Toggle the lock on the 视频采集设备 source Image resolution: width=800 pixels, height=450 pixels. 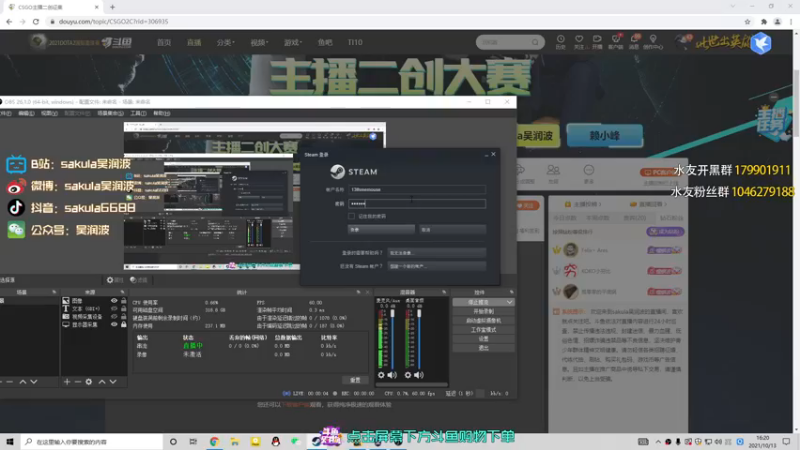pyautogui.click(x=123, y=316)
